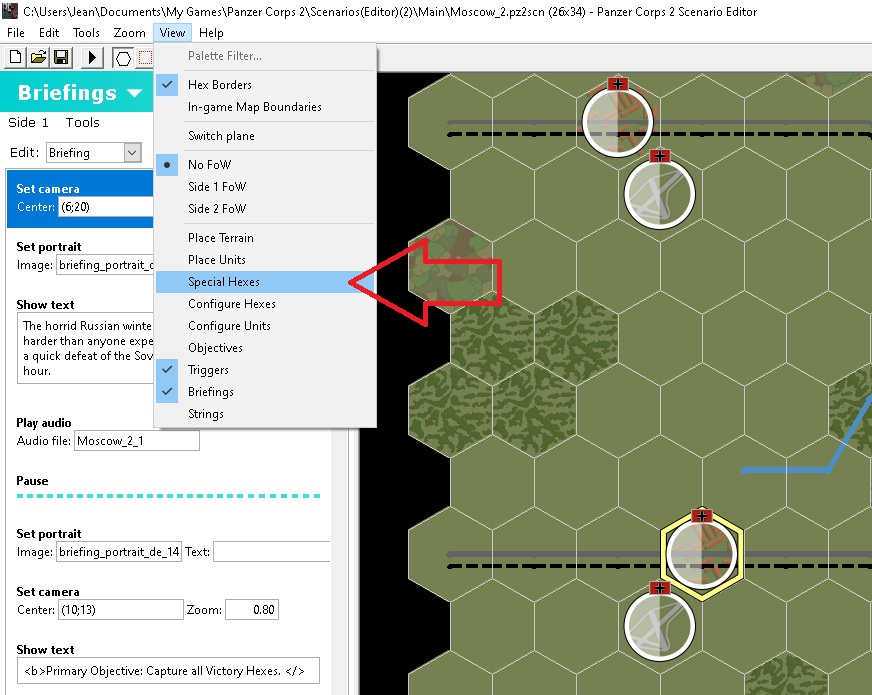Click the Panzer Corps app icon in title bar

coord(10,11)
